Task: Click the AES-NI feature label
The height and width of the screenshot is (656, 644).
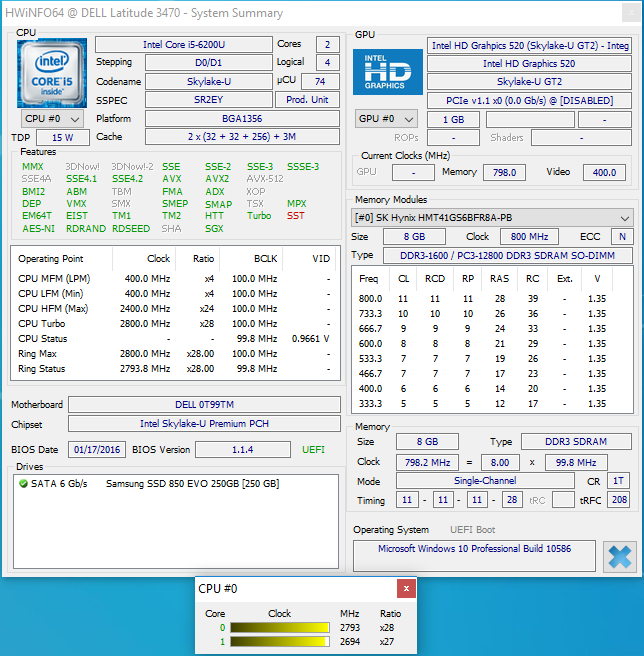Action: point(38,229)
